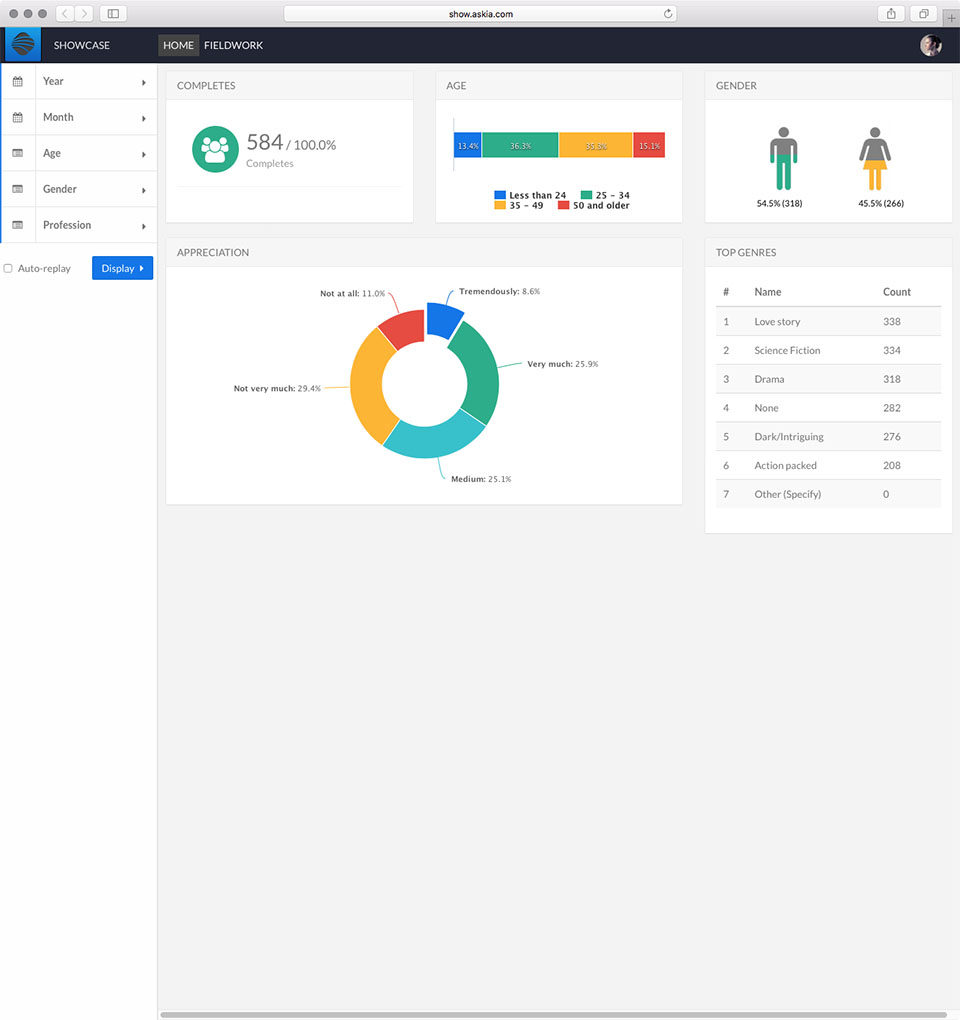
Task: Click the list icon beside Age
Action: pos(18,153)
